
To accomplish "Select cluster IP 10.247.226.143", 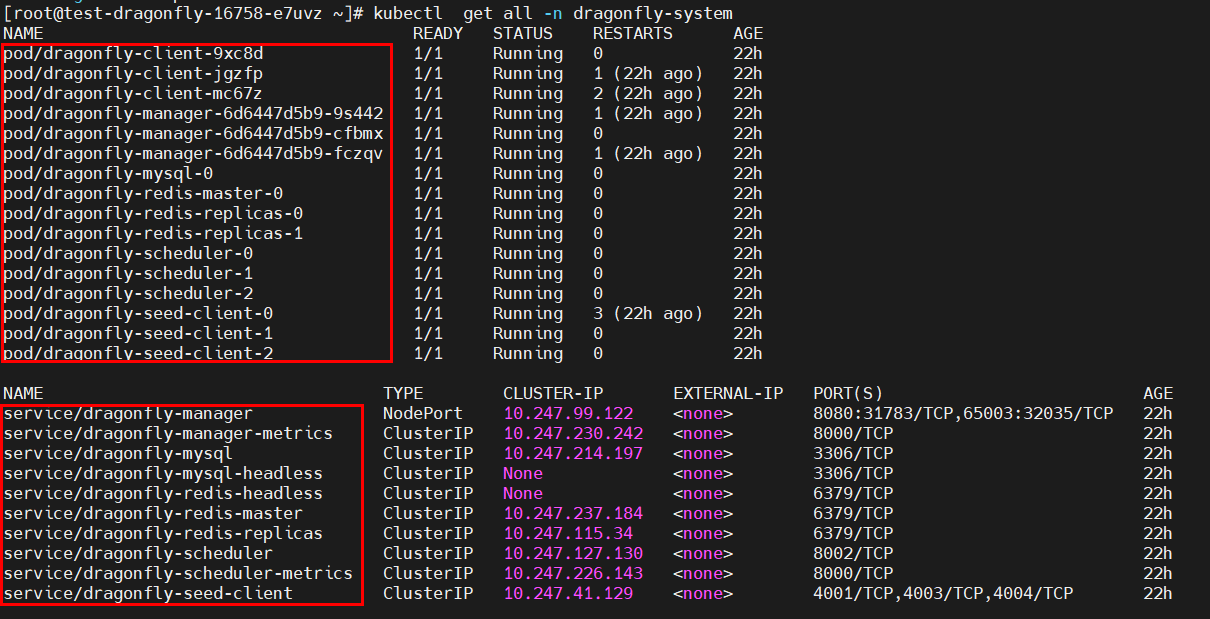I will (x=573, y=573).
